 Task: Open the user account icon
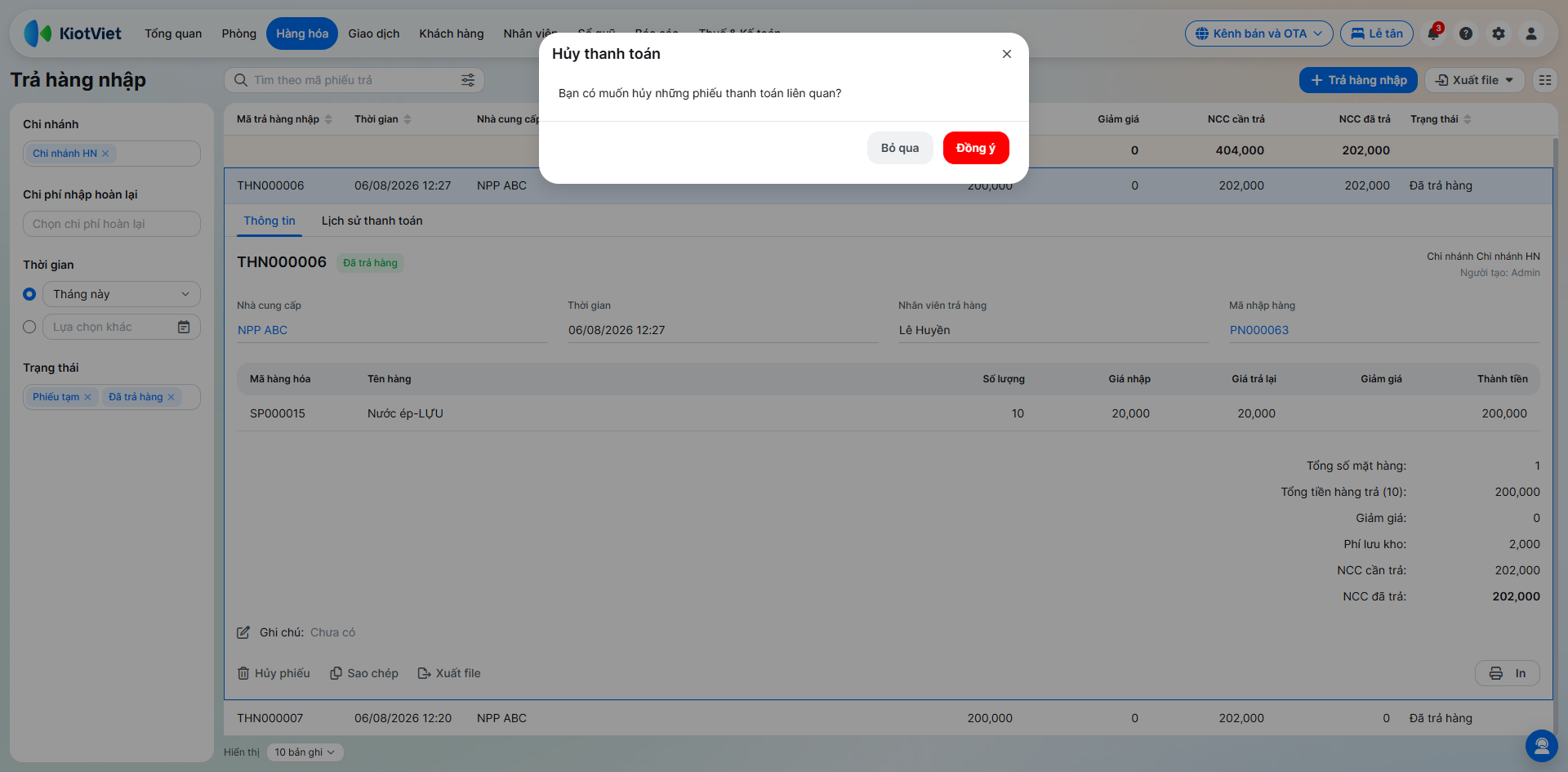(1531, 33)
